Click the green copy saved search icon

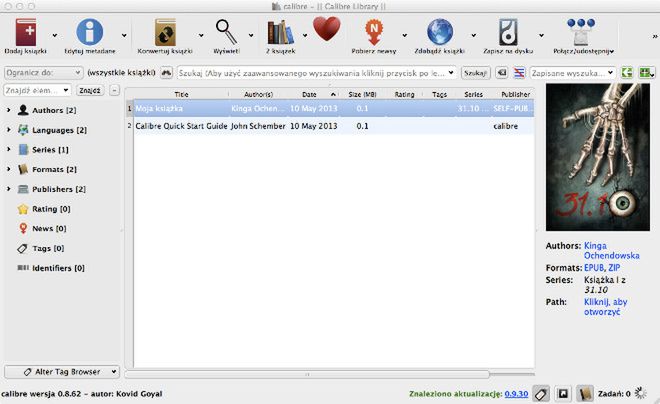click(627, 73)
